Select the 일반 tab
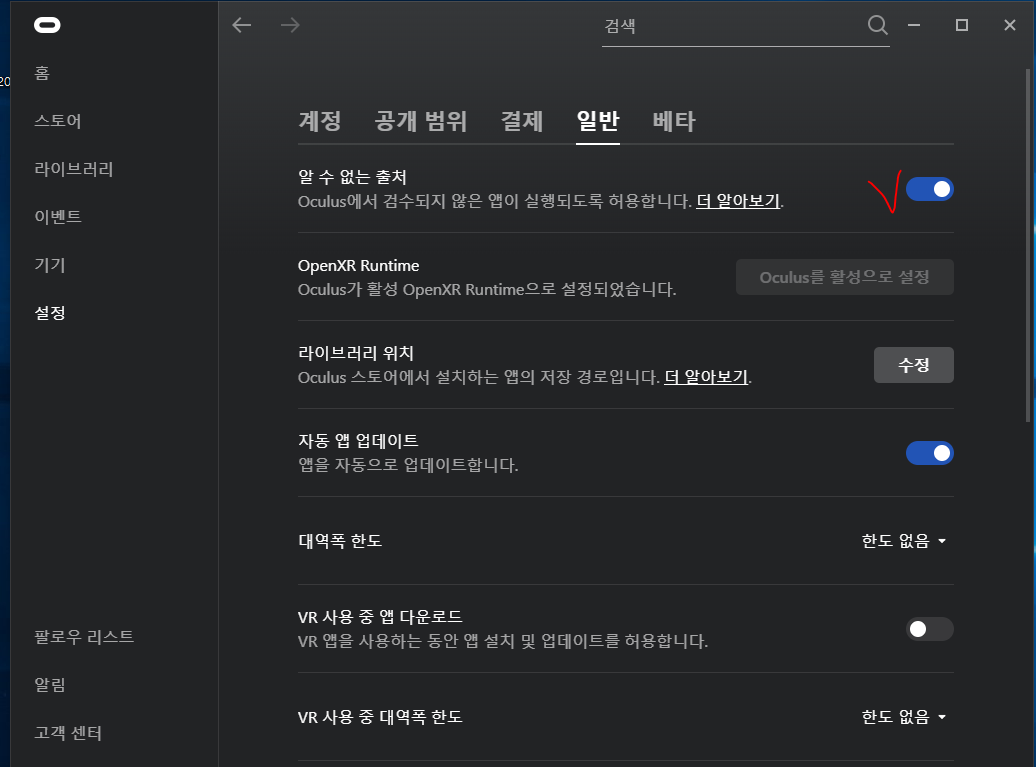1036x767 pixels. [x=598, y=121]
